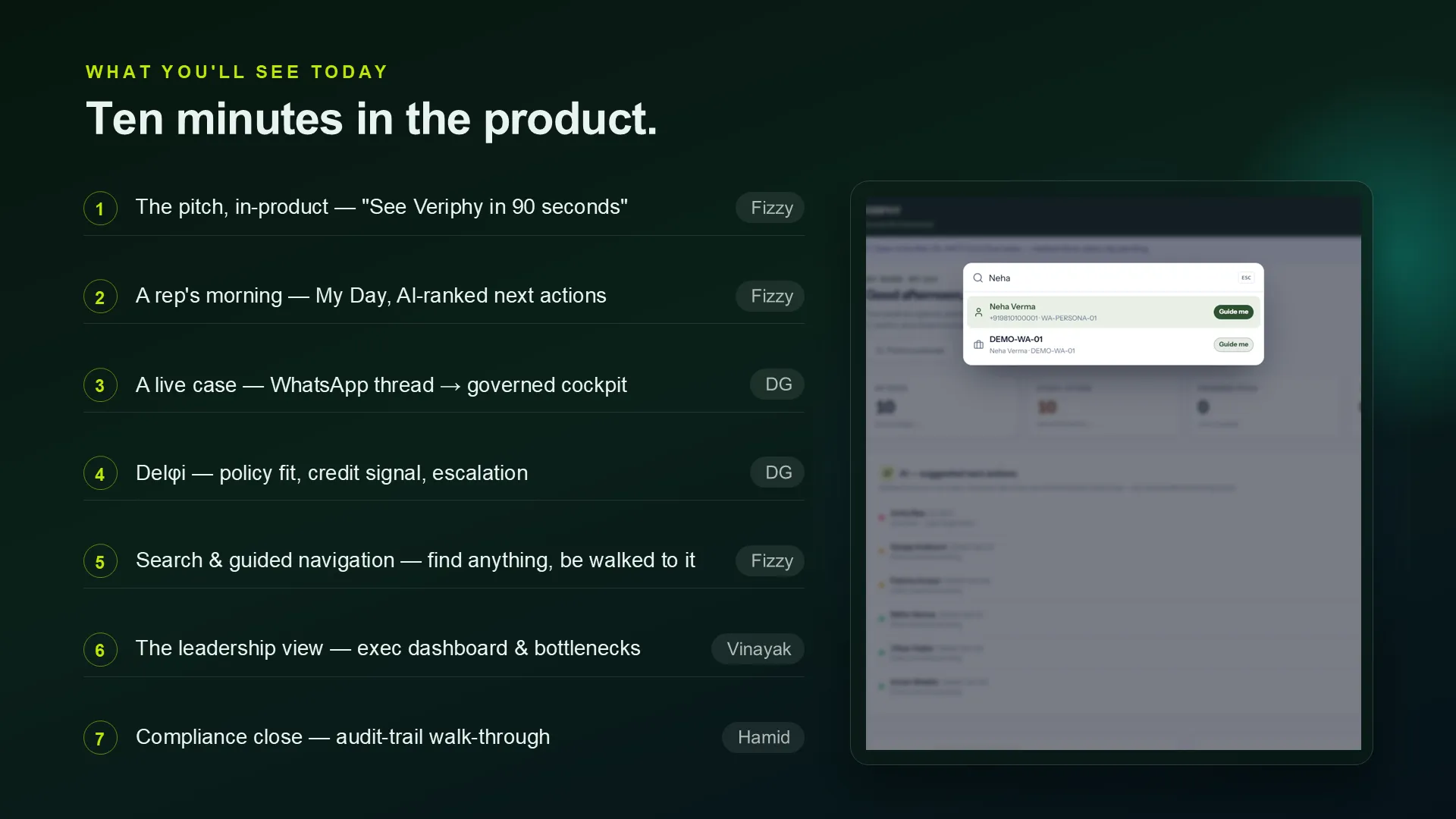Viewport: 1456px width, 819px height.
Task: Select the Neha Verma search result row
Action: coord(1113,312)
